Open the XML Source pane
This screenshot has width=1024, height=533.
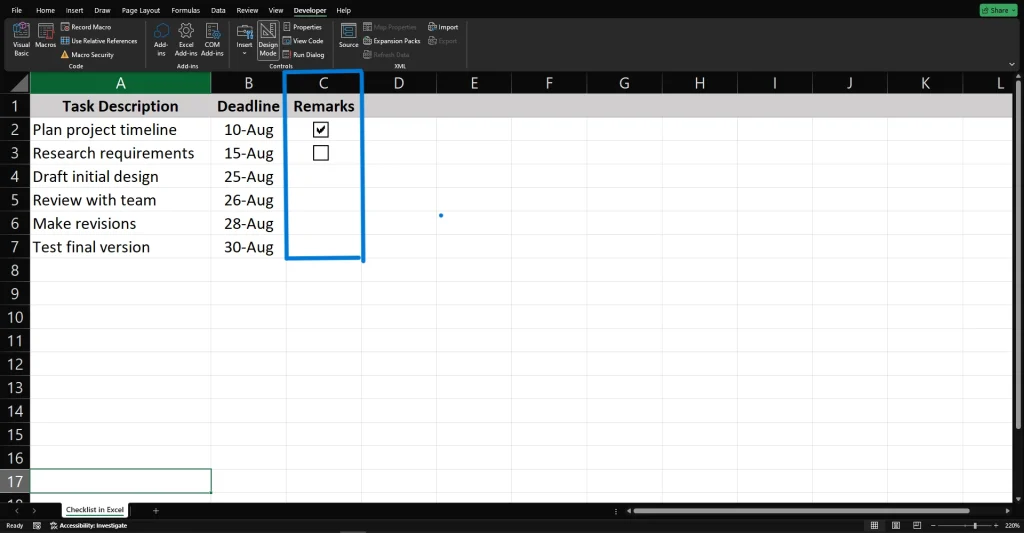[348, 36]
